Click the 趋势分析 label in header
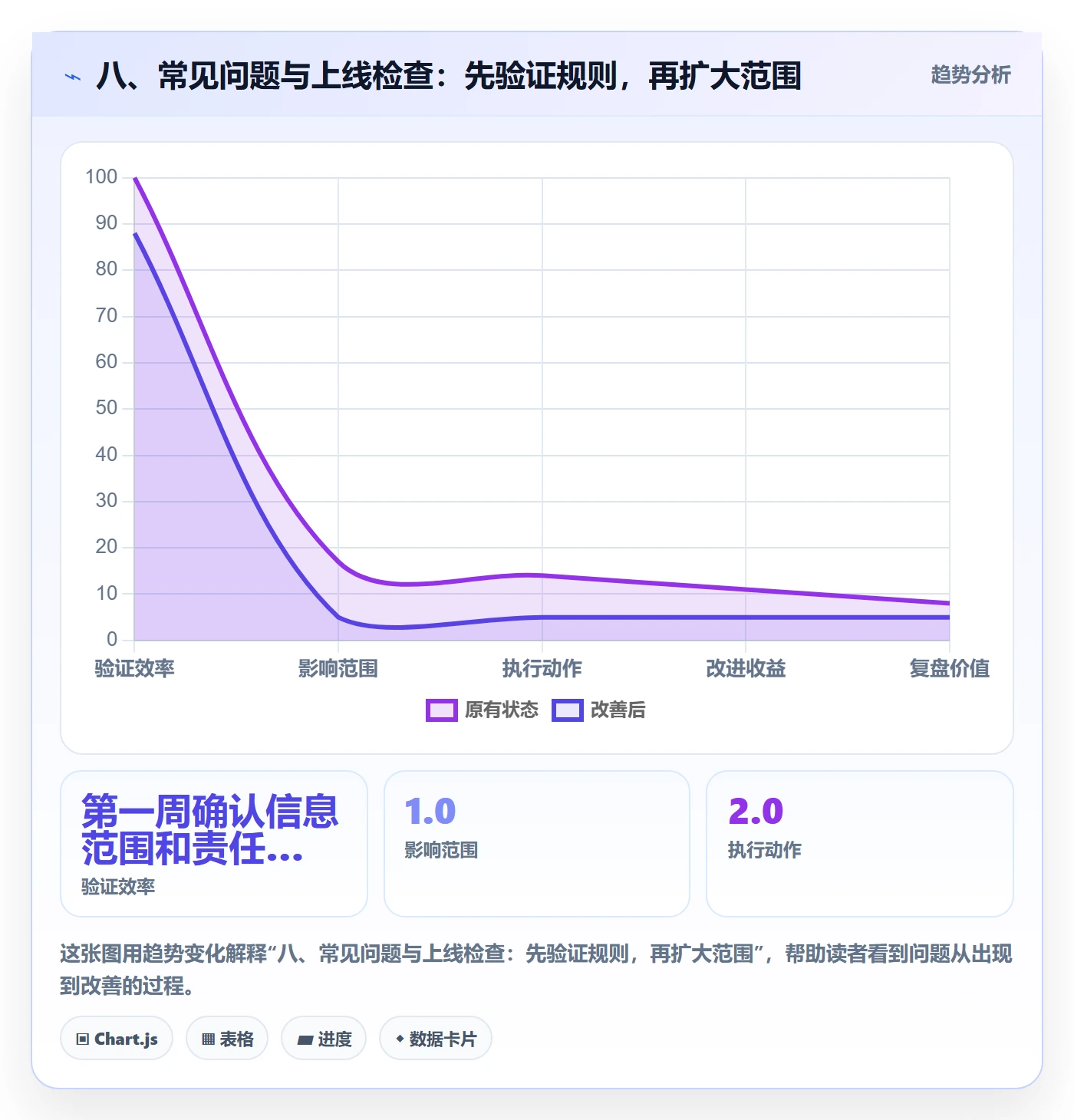The image size is (1074, 1120). tap(970, 74)
